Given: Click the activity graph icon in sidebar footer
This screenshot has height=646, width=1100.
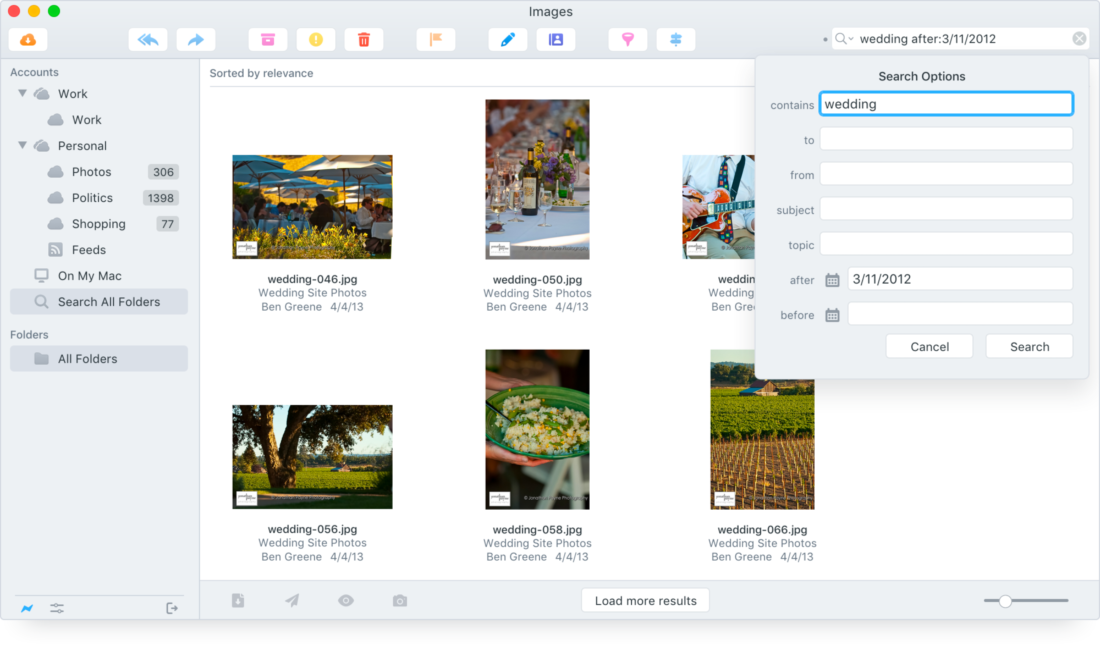Looking at the screenshot, I should point(27,608).
